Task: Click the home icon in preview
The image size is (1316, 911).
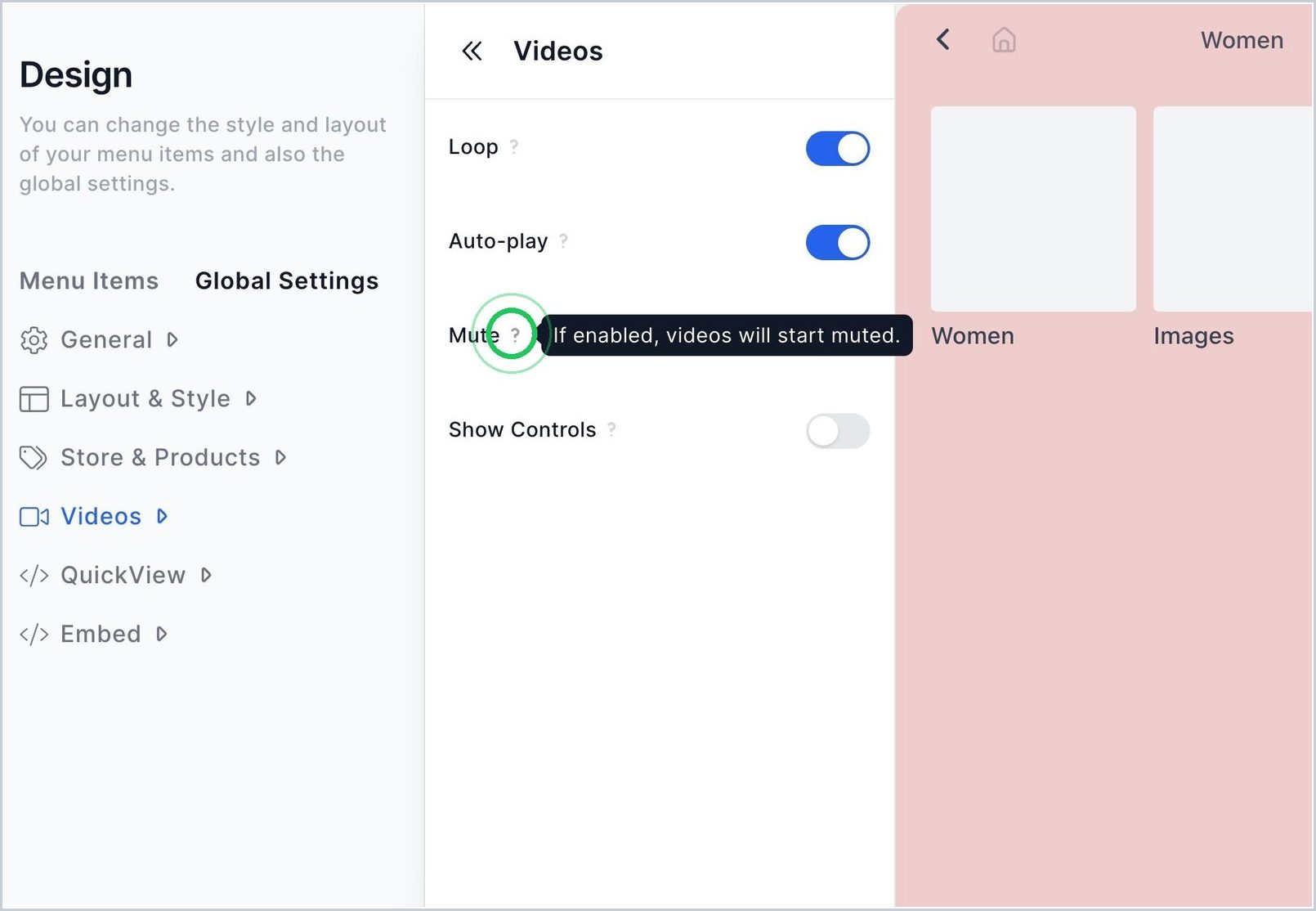Action: 1004,39
